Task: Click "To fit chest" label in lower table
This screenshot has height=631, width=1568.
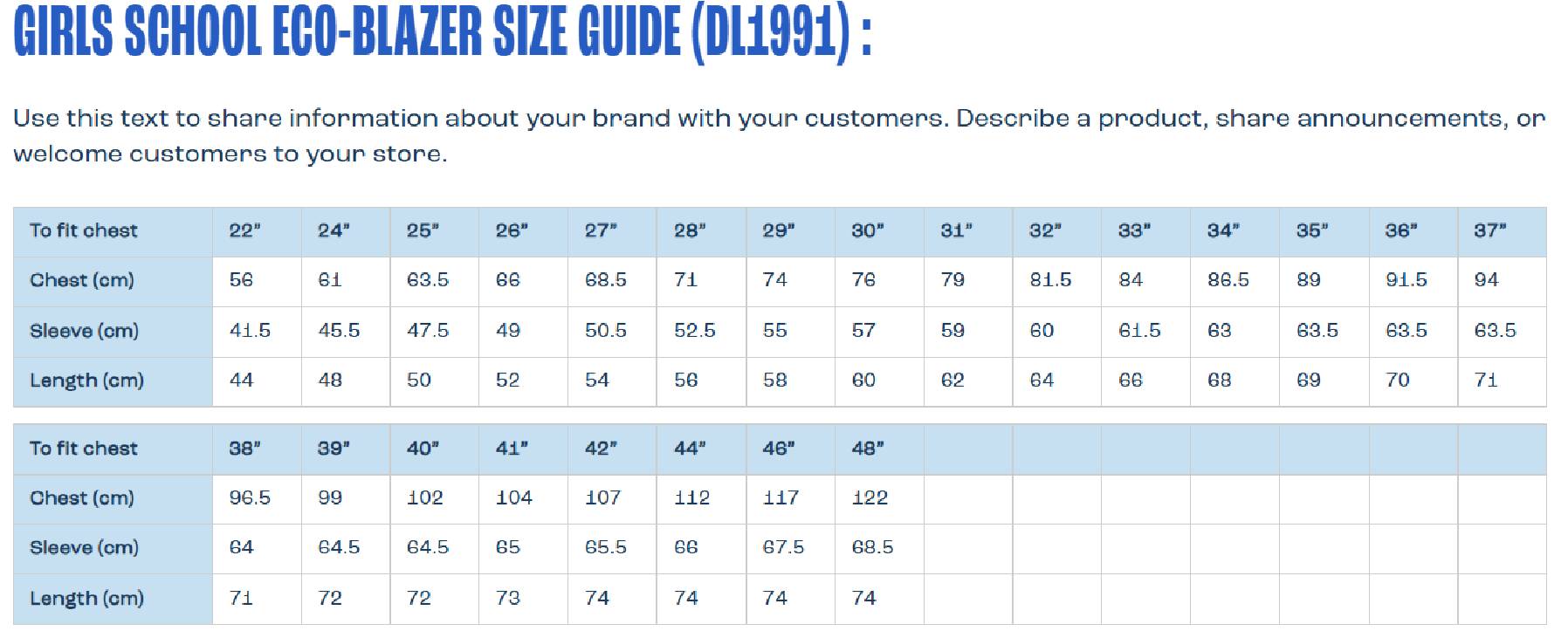Action: [84, 449]
